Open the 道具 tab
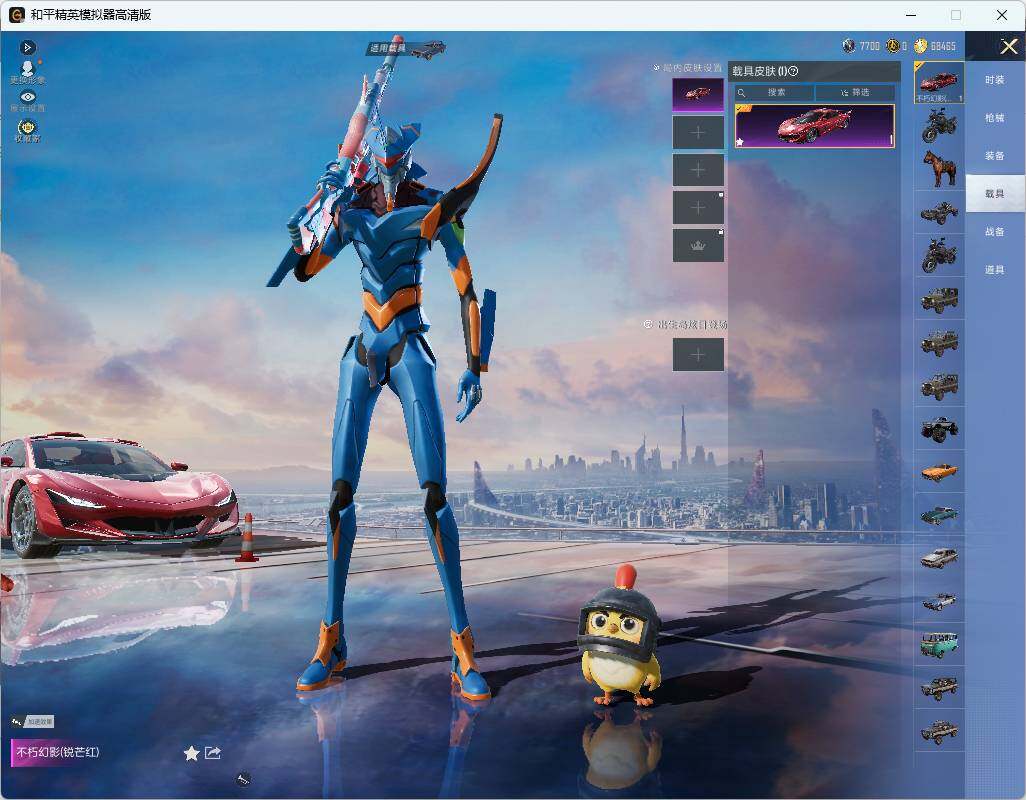Viewport: 1026px width, 800px height. (x=995, y=270)
